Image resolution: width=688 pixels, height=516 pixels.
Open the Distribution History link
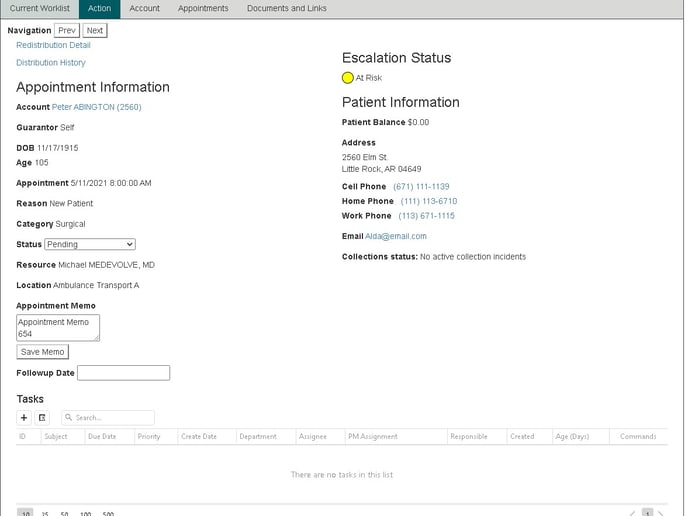(x=51, y=63)
